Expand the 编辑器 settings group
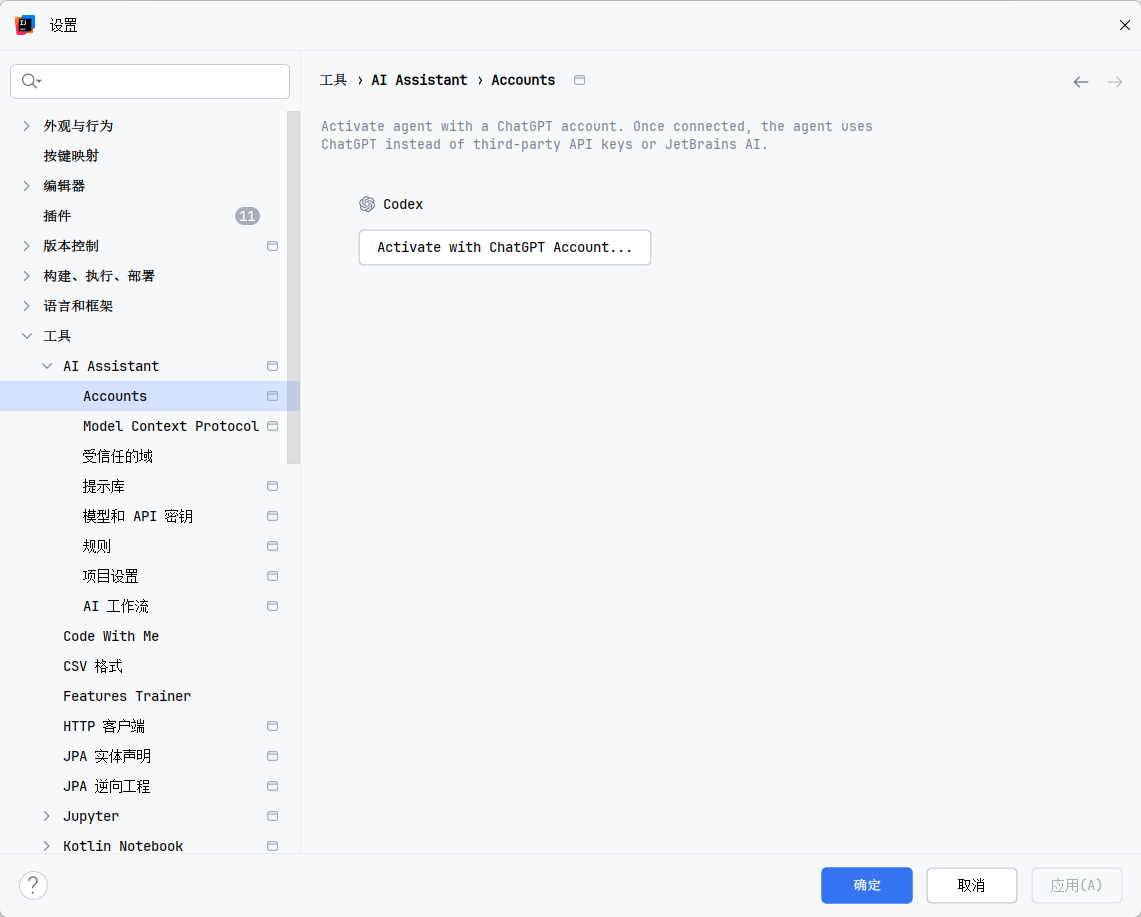Image resolution: width=1141 pixels, height=917 pixels. (27, 186)
